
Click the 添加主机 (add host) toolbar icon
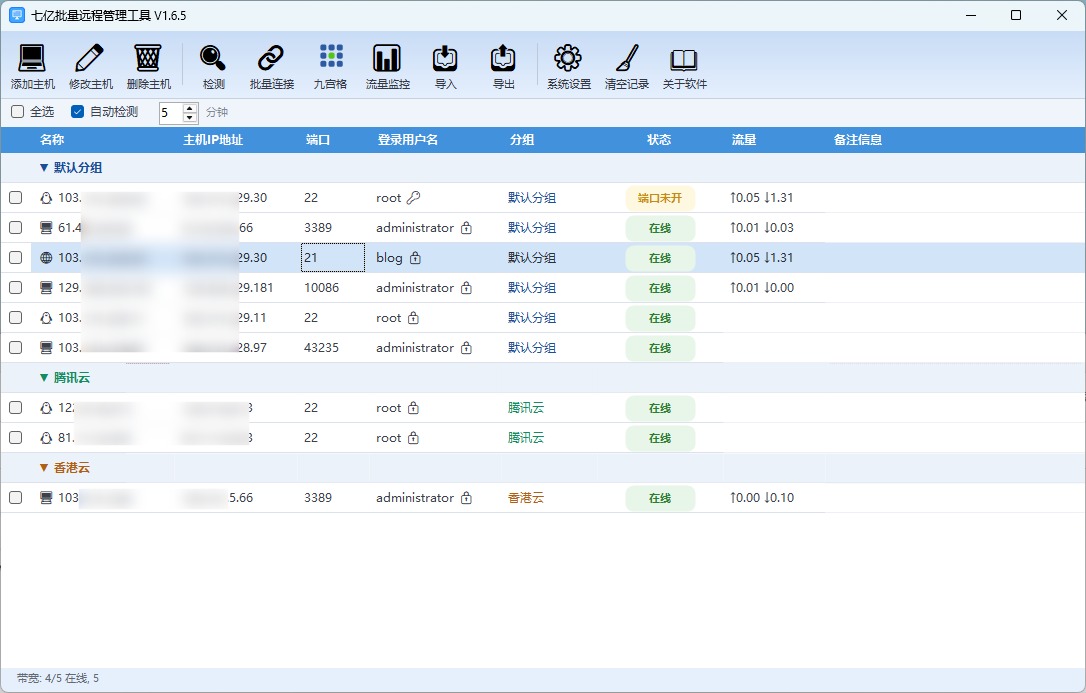coord(33,59)
